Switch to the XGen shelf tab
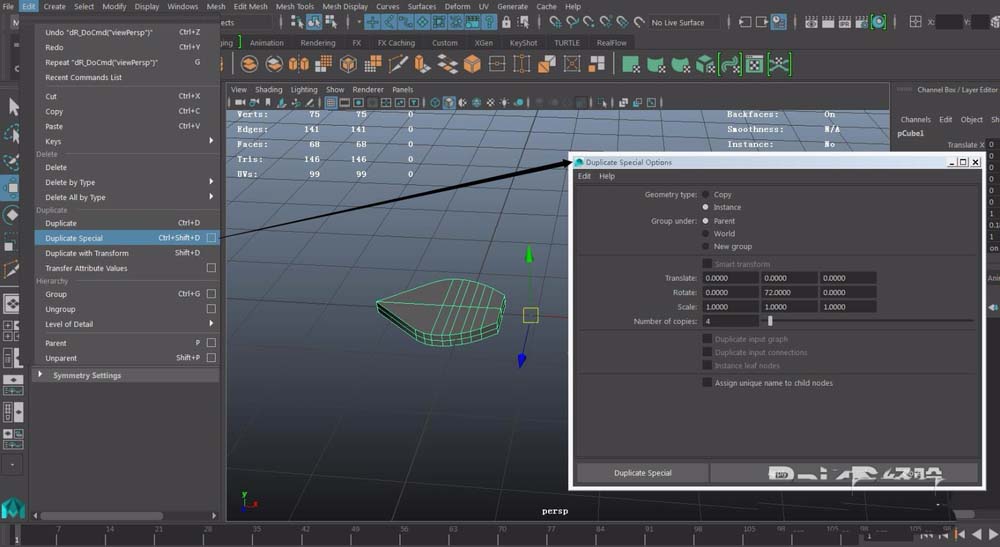 [483, 43]
